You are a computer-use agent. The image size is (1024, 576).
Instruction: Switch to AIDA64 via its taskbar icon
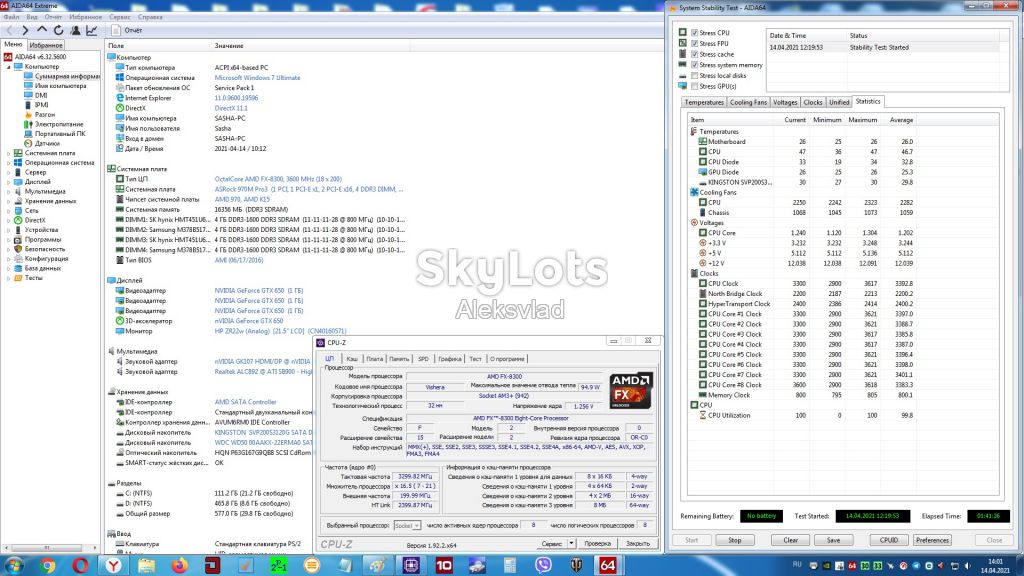point(607,565)
